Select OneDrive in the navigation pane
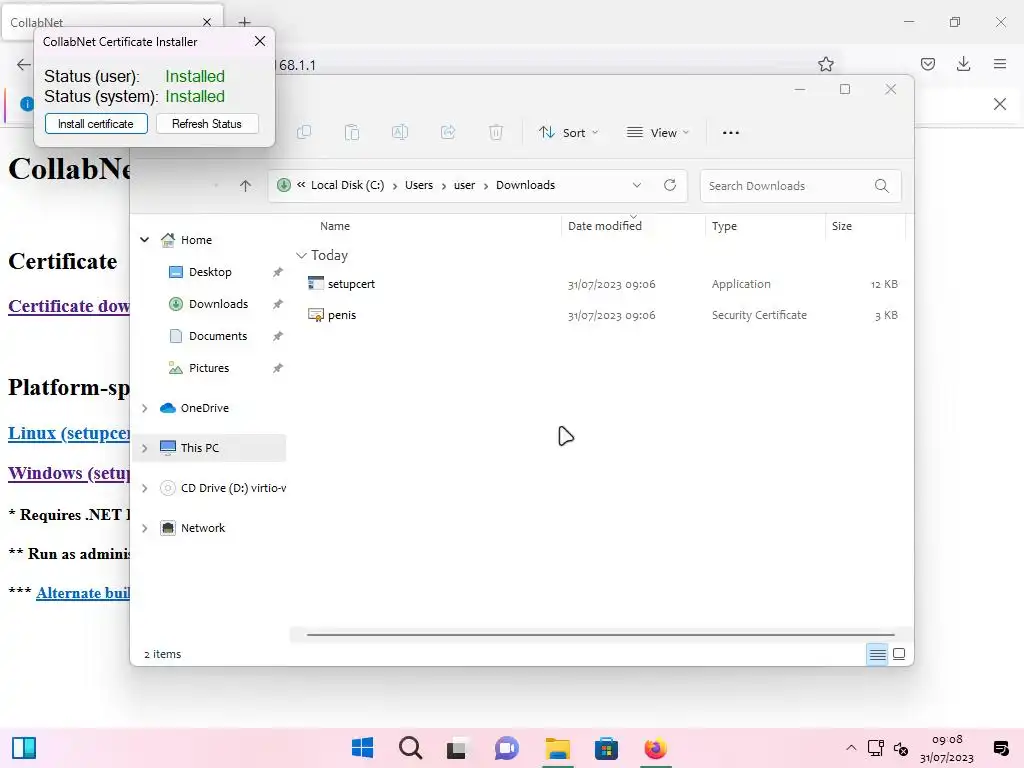1024x768 pixels. 204,408
